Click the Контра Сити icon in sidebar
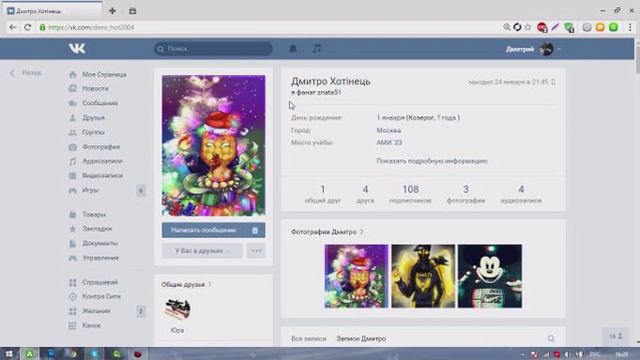This screenshot has width=640, height=360. 73,296
